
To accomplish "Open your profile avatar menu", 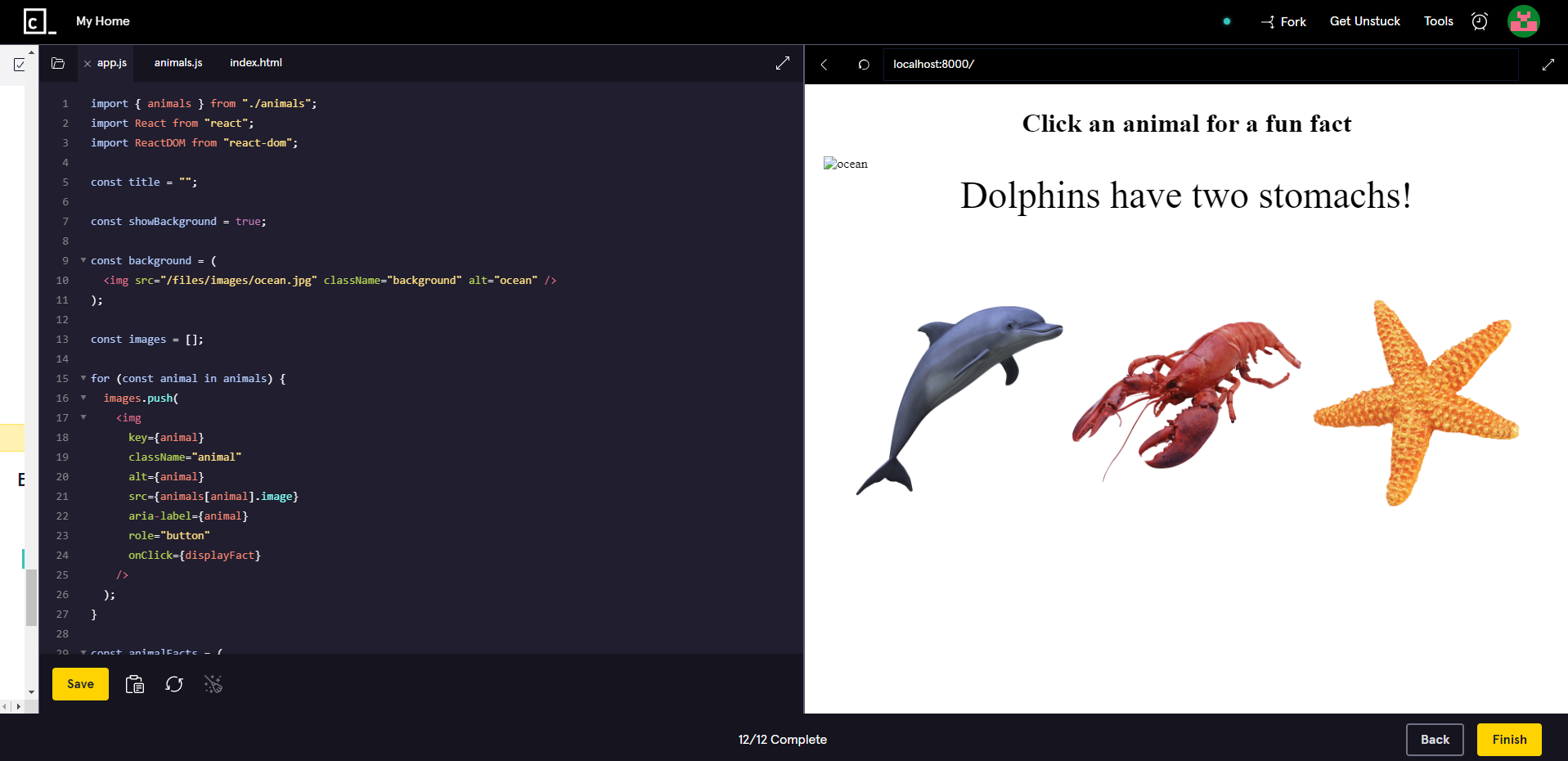I will (1522, 21).
